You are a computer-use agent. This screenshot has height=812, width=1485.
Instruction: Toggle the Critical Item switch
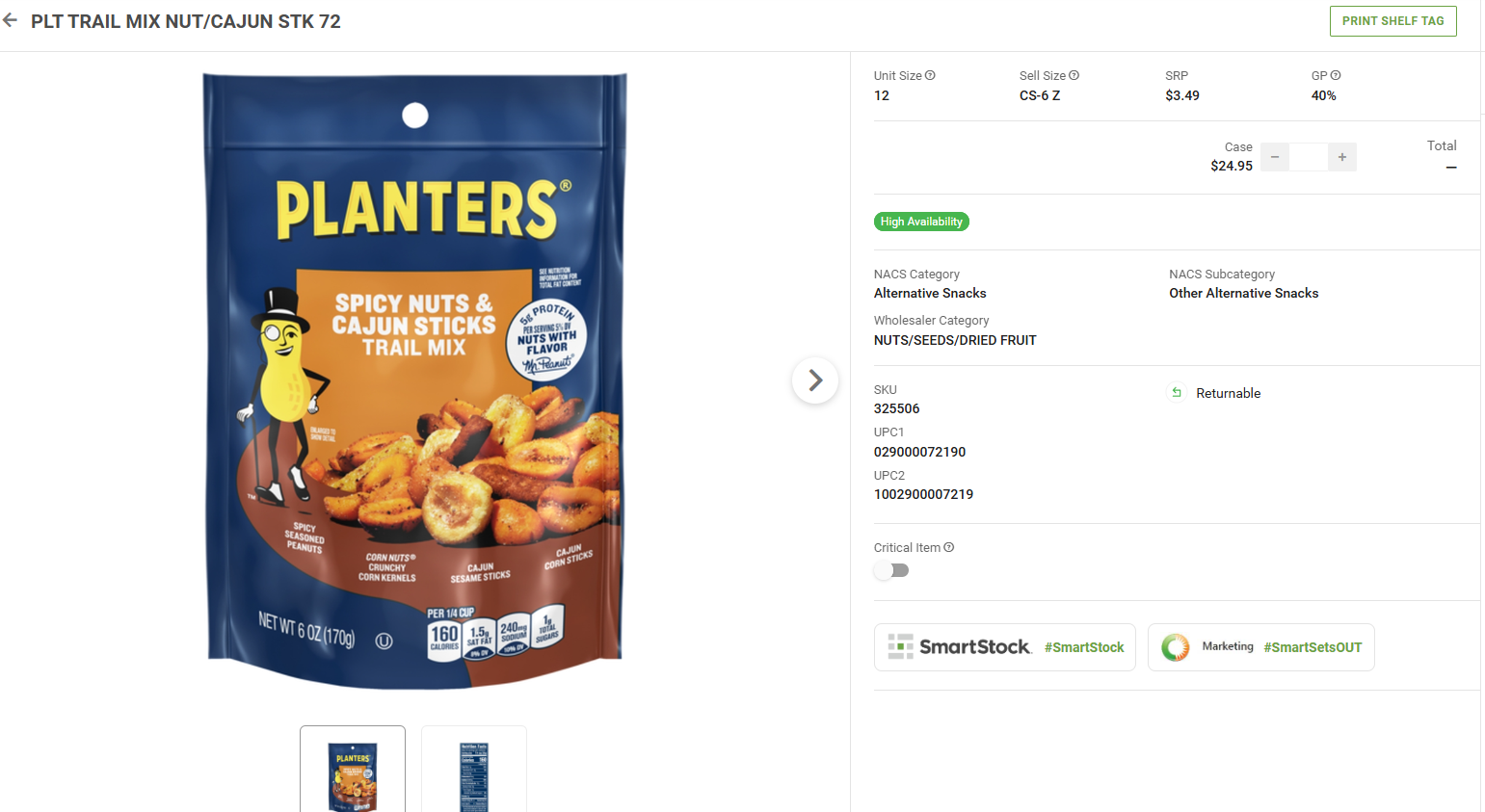(x=891, y=570)
